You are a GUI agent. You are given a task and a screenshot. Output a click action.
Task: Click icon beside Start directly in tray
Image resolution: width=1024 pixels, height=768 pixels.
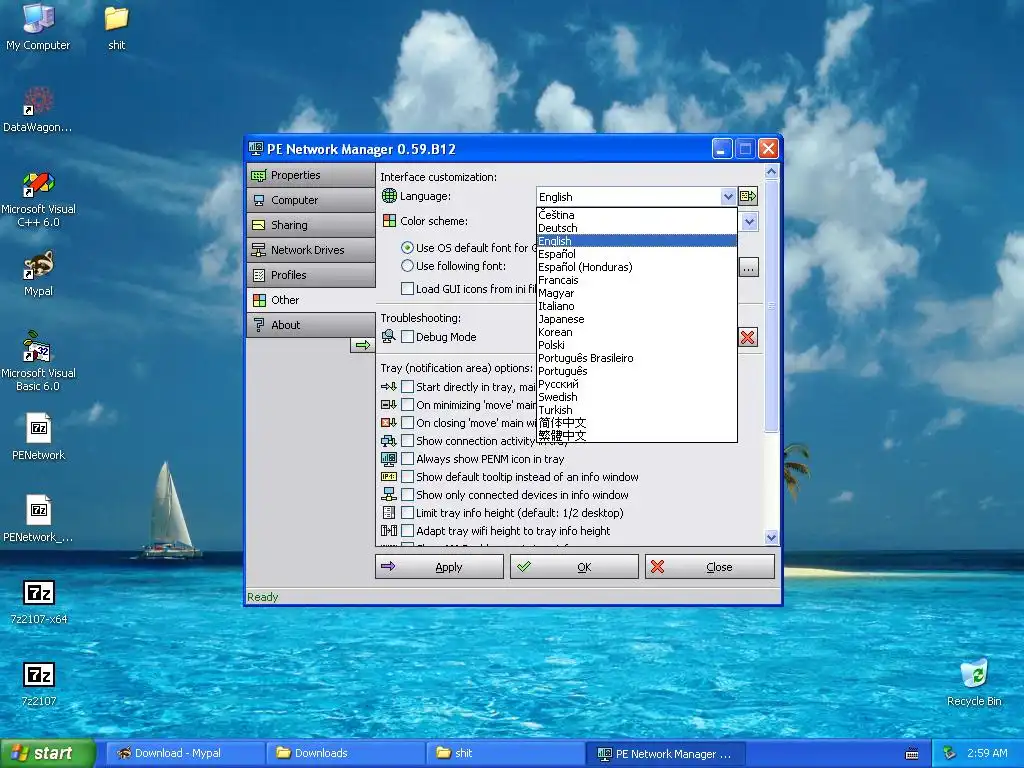[x=389, y=387]
